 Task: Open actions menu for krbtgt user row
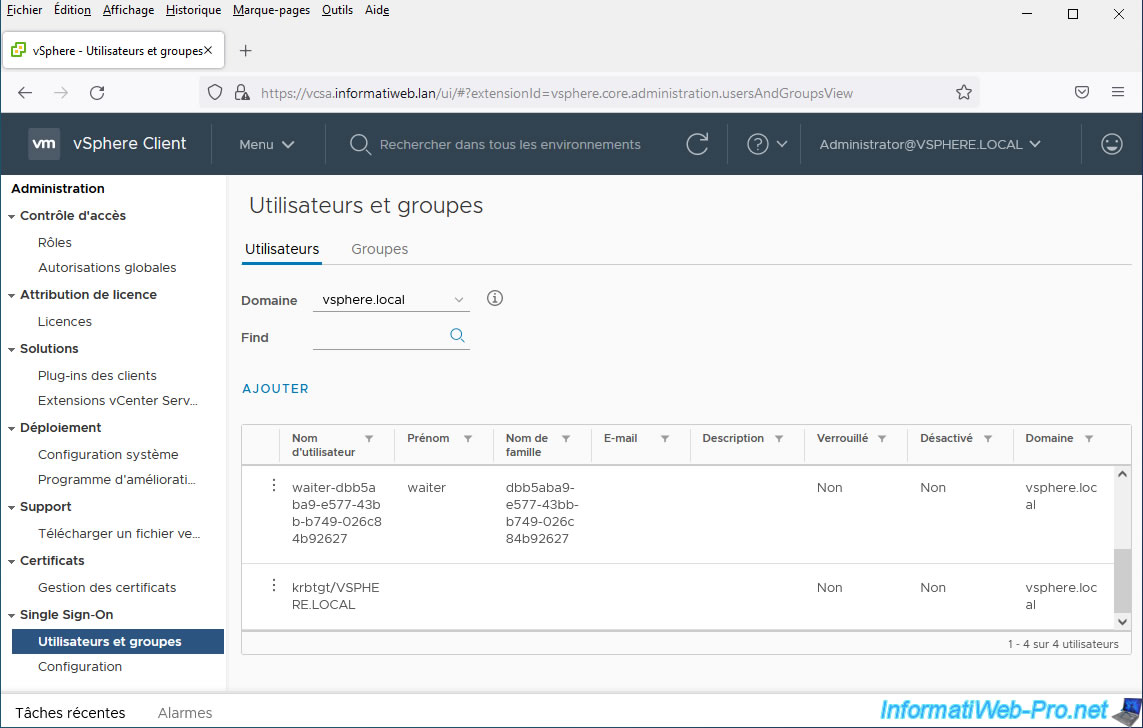click(273, 585)
